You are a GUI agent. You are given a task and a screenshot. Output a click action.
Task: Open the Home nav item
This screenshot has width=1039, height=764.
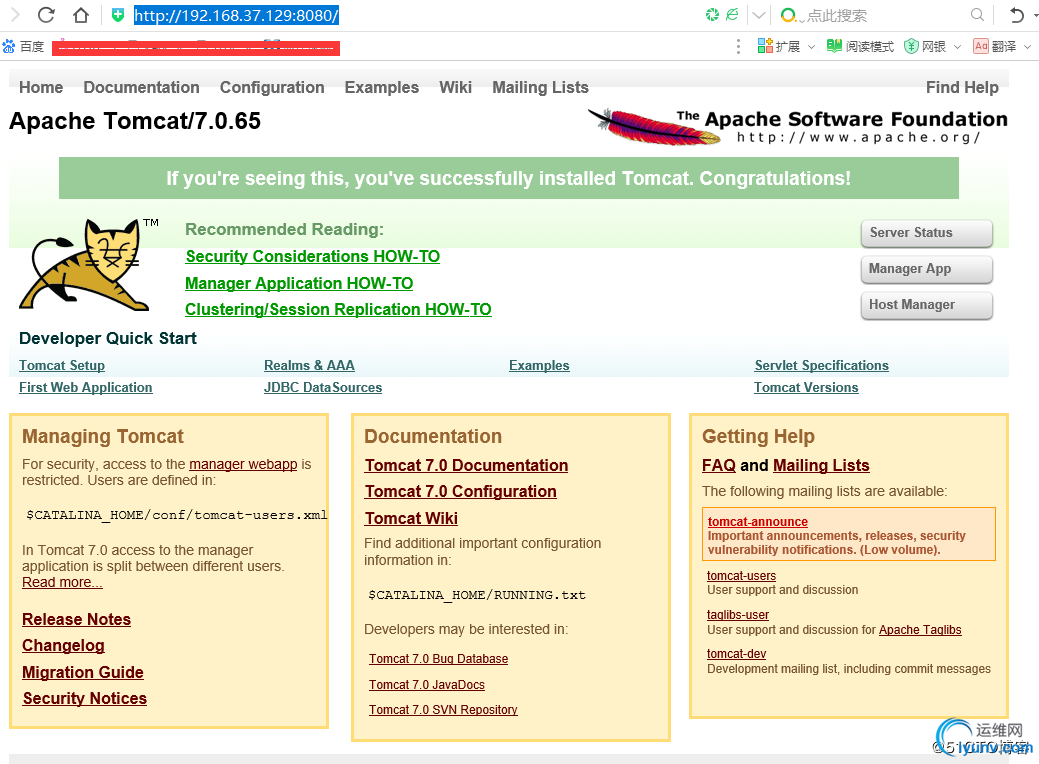click(x=41, y=87)
